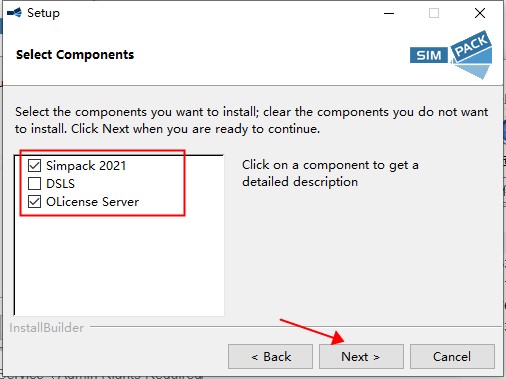
Task: Click the Select Components heading
Action: [x=75, y=54]
